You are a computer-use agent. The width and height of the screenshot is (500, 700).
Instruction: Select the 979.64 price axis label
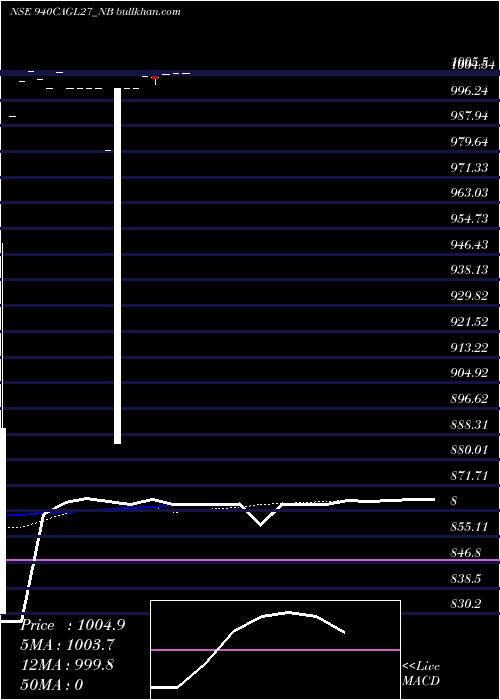coord(469,142)
